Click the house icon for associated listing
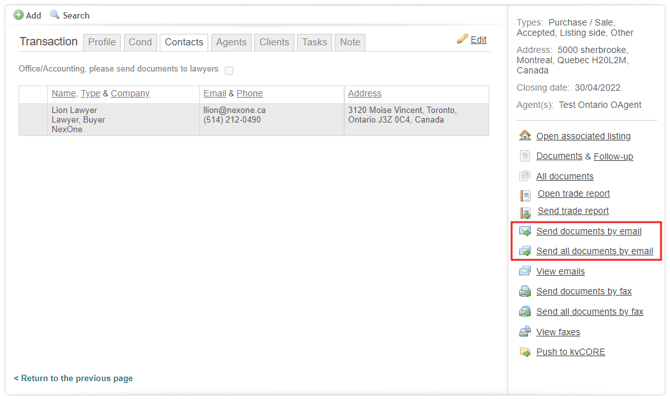This screenshot has height=399, width=670. [525, 135]
